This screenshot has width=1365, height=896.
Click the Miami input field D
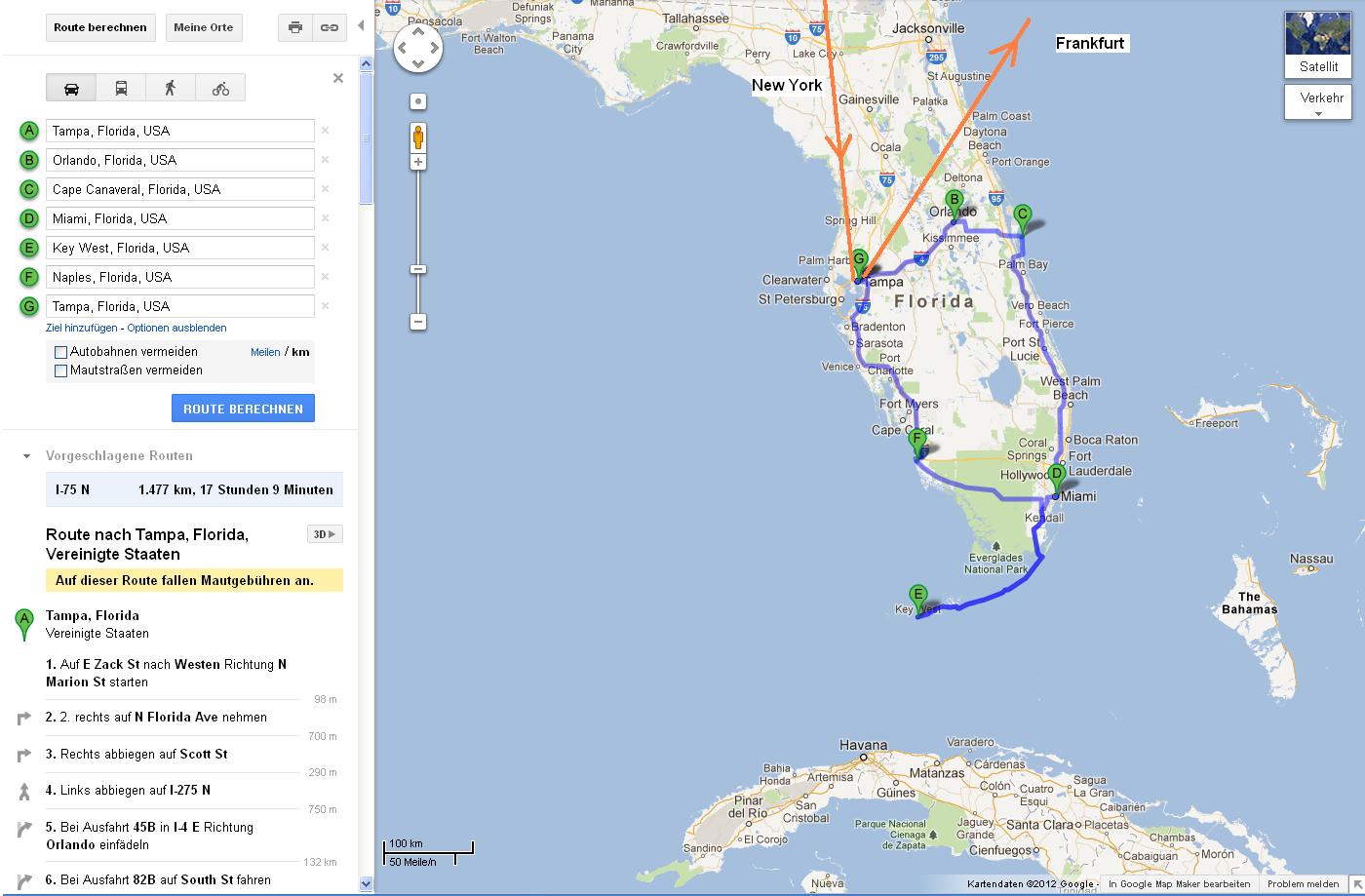(180, 218)
